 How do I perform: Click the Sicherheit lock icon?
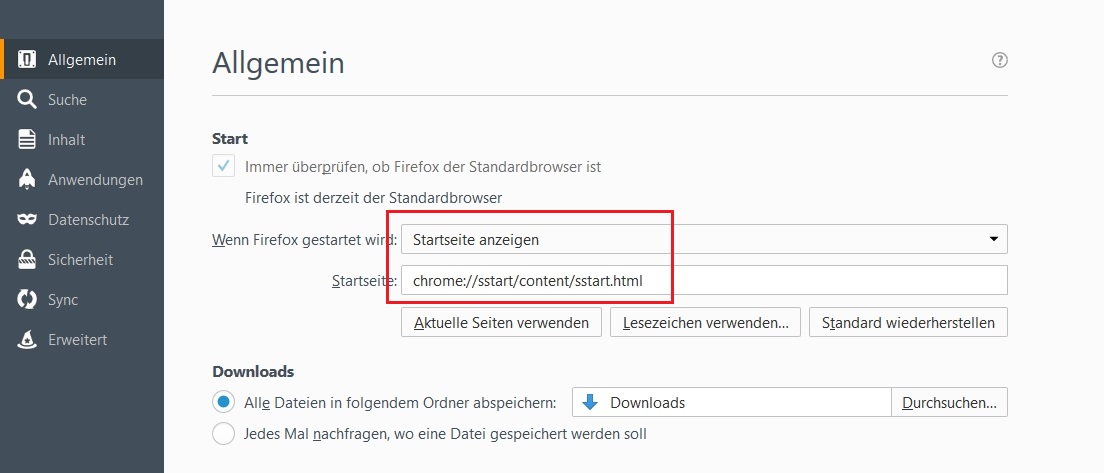point(28,260)
